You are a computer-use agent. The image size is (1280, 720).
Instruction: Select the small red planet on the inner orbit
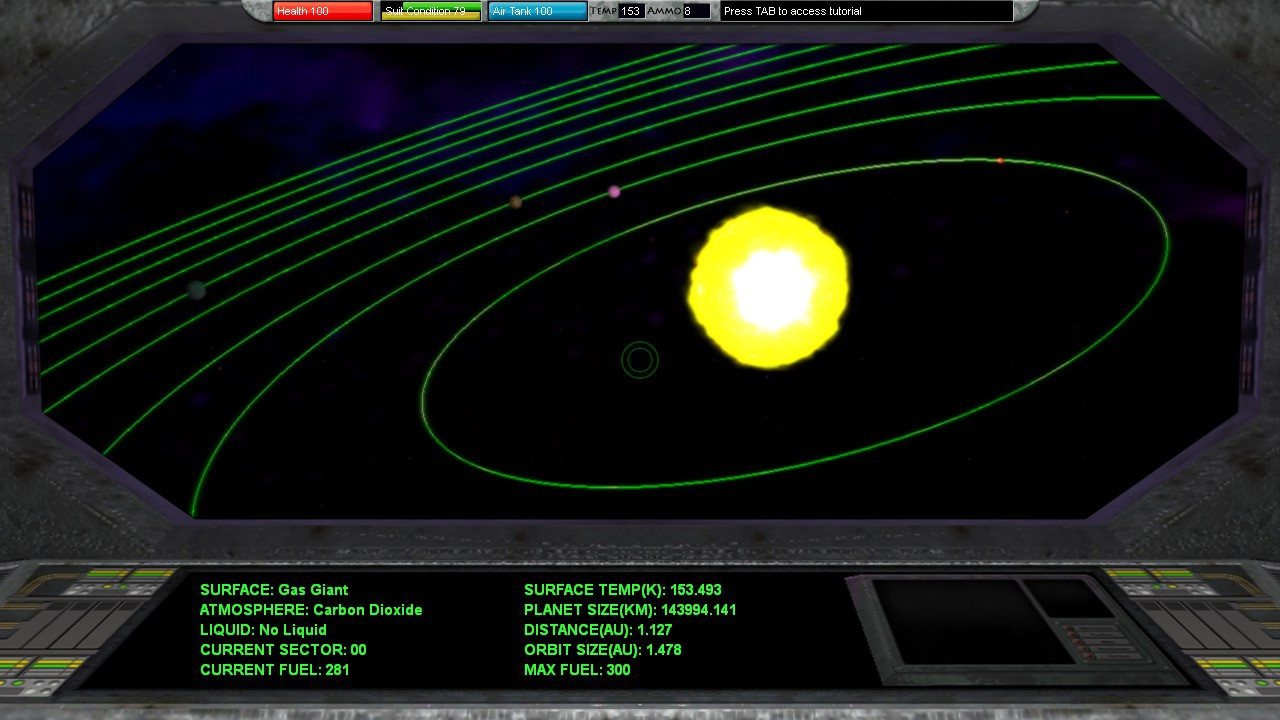point(1000,160)
